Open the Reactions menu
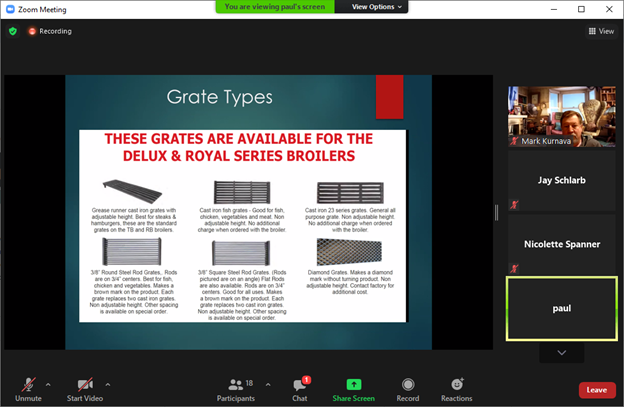 pos(456,389)
